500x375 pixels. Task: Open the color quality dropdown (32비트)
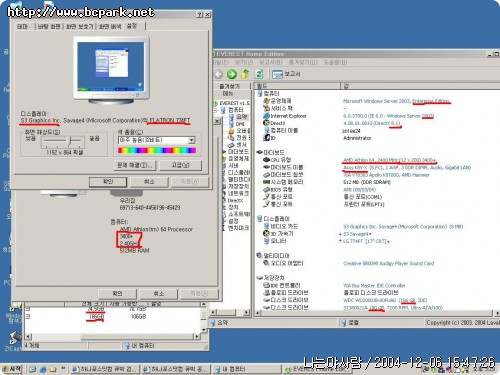(191, 140)
